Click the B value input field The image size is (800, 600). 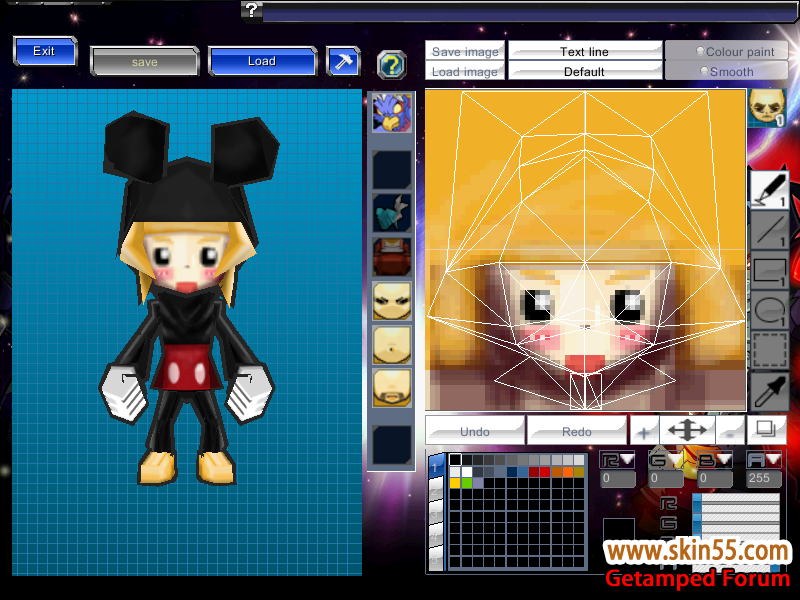(x=715, y=479)
